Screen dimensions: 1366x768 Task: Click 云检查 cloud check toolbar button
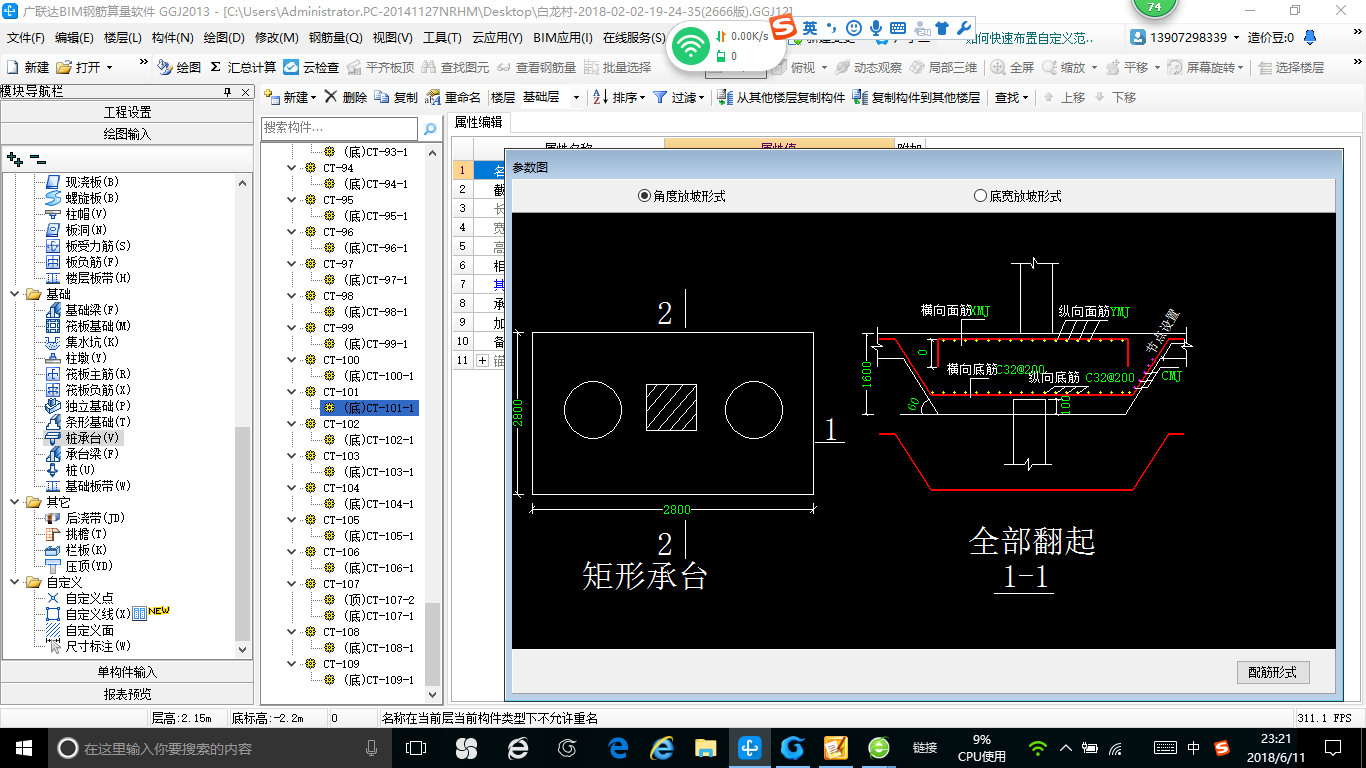pyautogui.click(x=311, y=67)
